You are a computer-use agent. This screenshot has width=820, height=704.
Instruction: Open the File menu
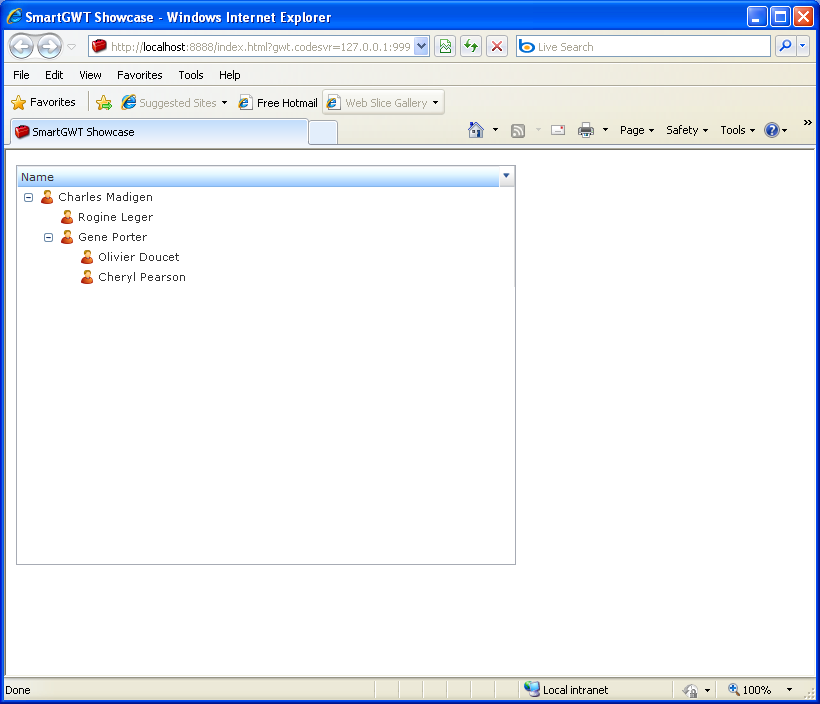click(x=21, y=75)
